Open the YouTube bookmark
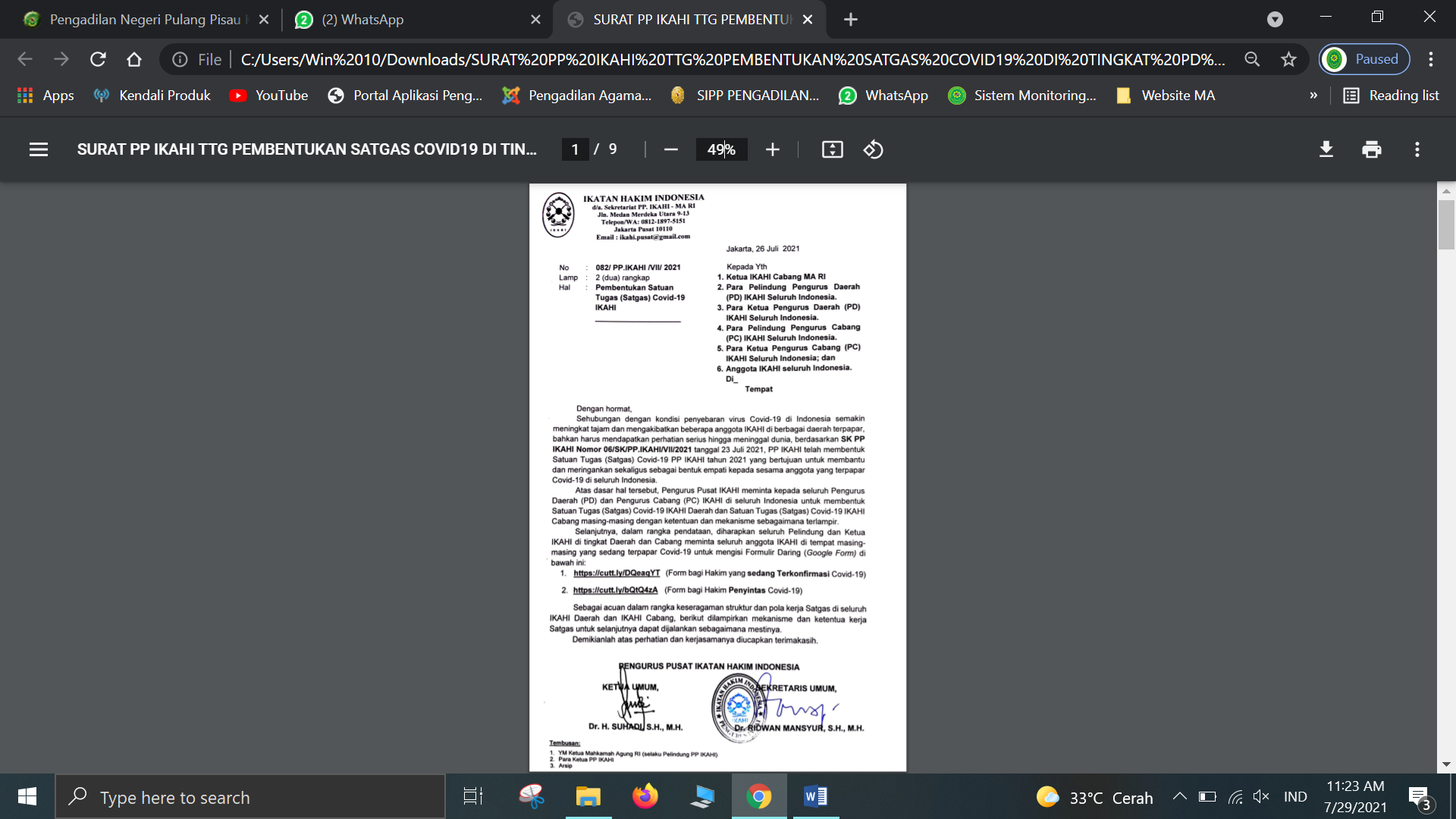This screenshot has width=1456, height=819. (268, 96)
